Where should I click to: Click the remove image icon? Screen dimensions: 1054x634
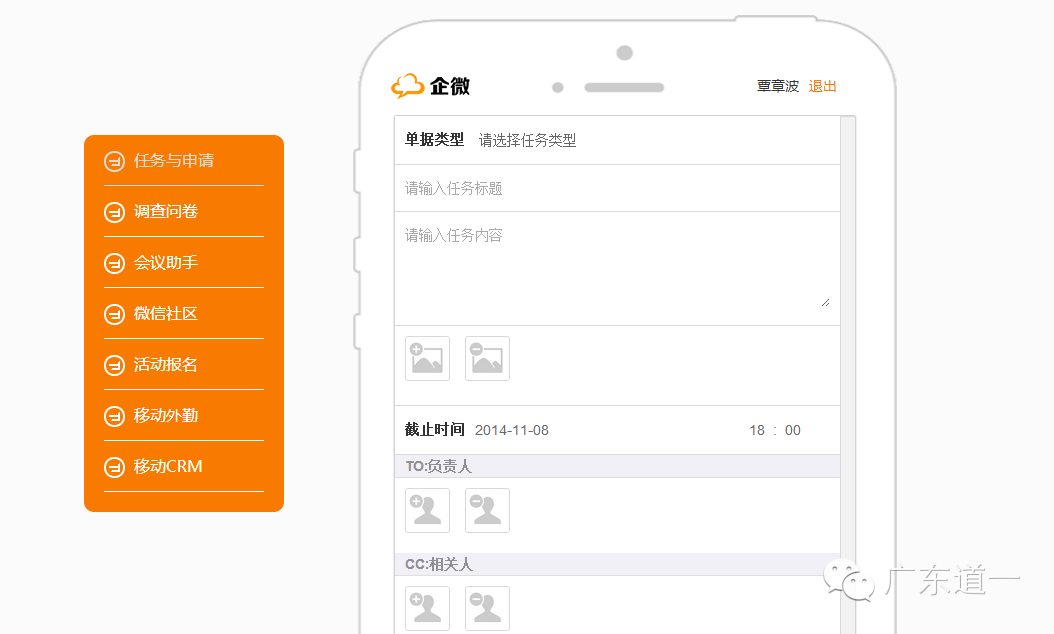487,358
